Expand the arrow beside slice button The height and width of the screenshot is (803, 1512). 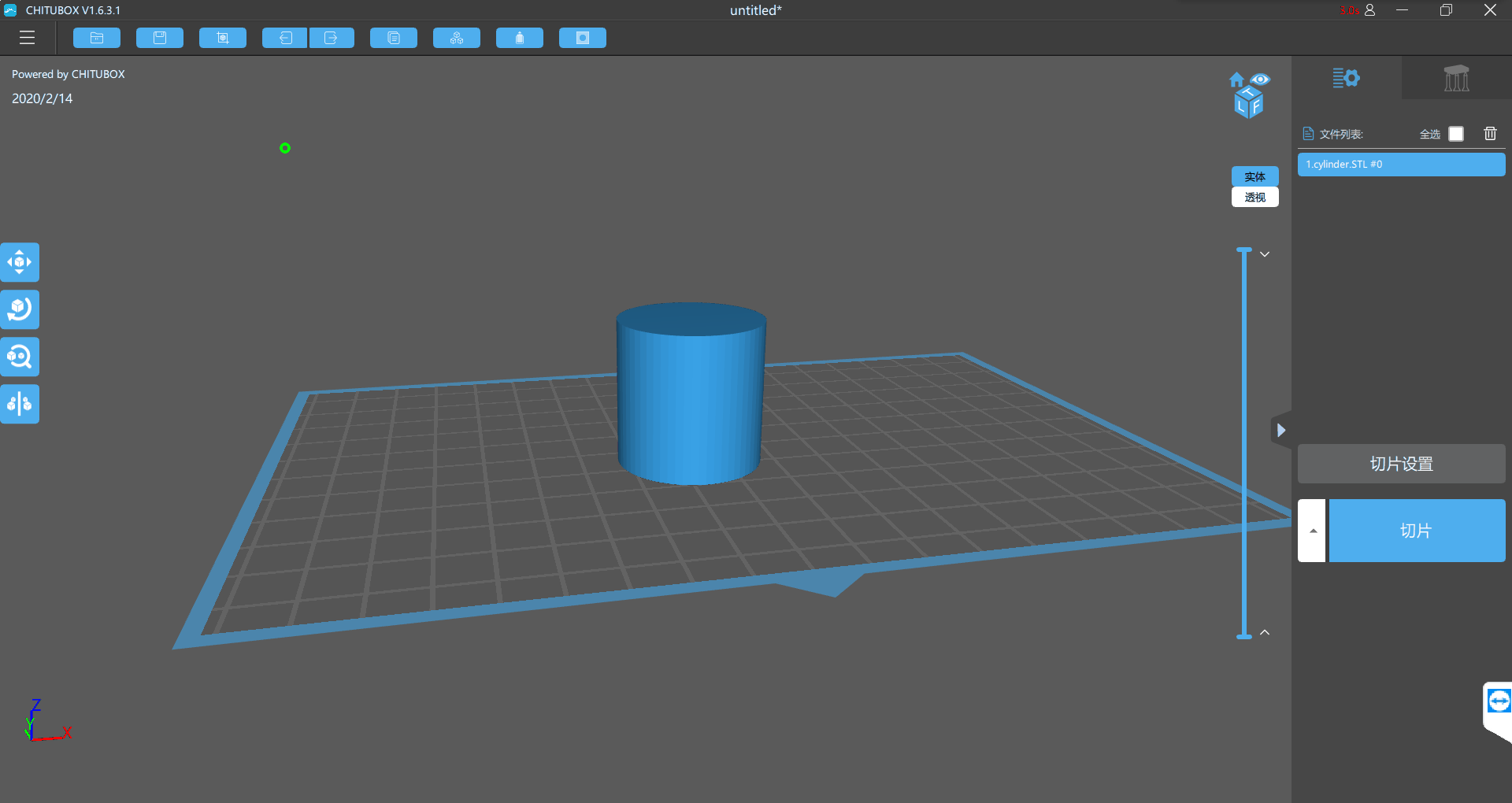pyautogui.click(x=1312, y=531)
